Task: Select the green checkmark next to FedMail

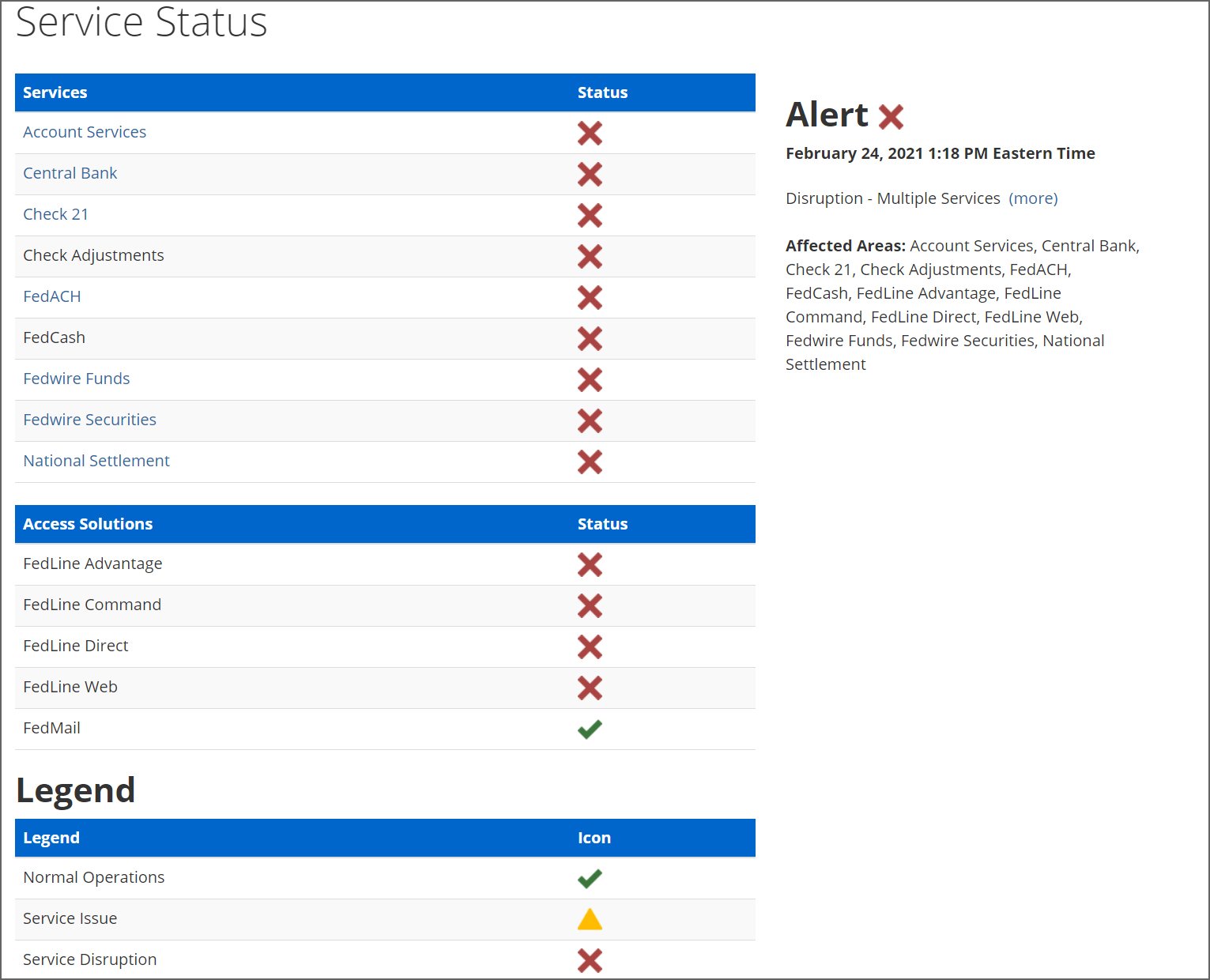Action: 589,728
